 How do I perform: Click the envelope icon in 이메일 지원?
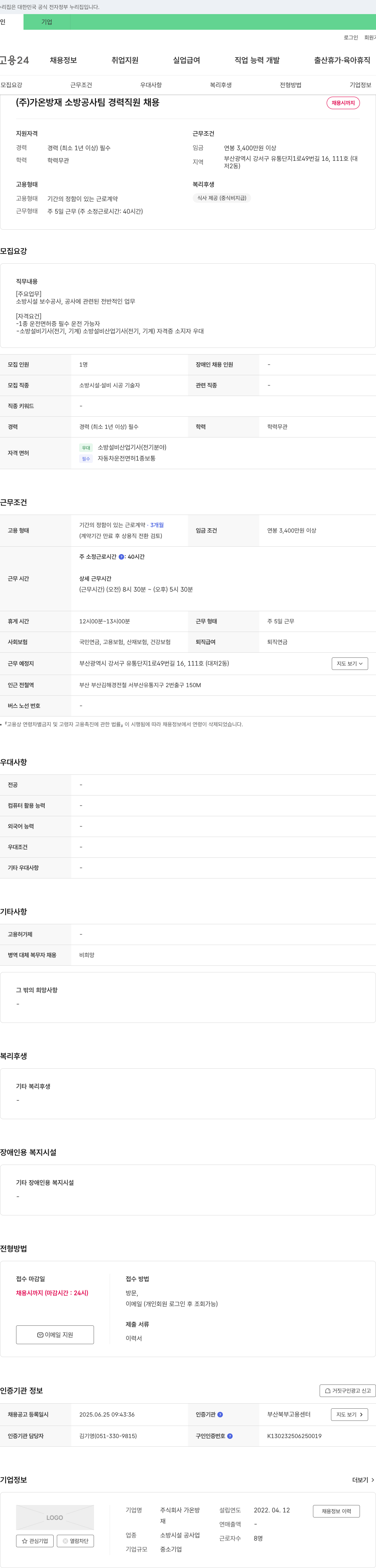pyautogui.click(x=40, y=1335)
